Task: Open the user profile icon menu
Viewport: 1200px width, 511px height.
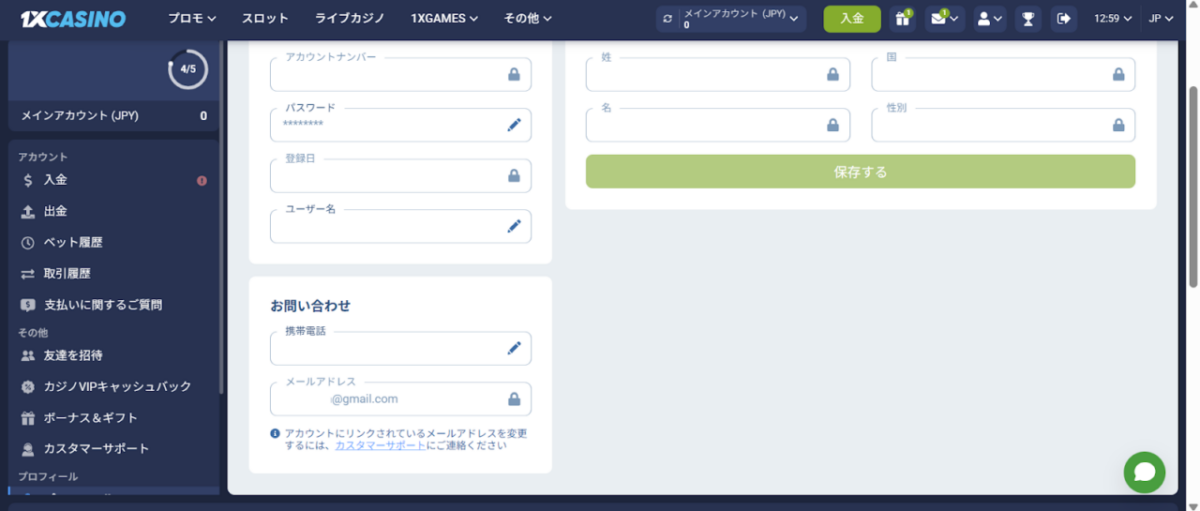Action: click(990, 18)
